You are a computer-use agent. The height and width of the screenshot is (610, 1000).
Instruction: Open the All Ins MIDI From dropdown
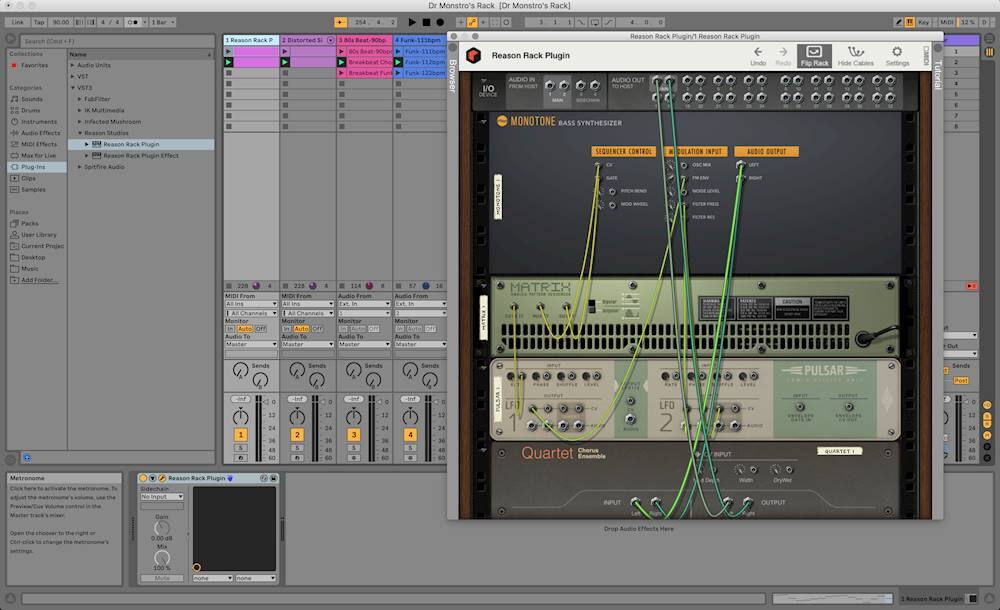(250, 304)
